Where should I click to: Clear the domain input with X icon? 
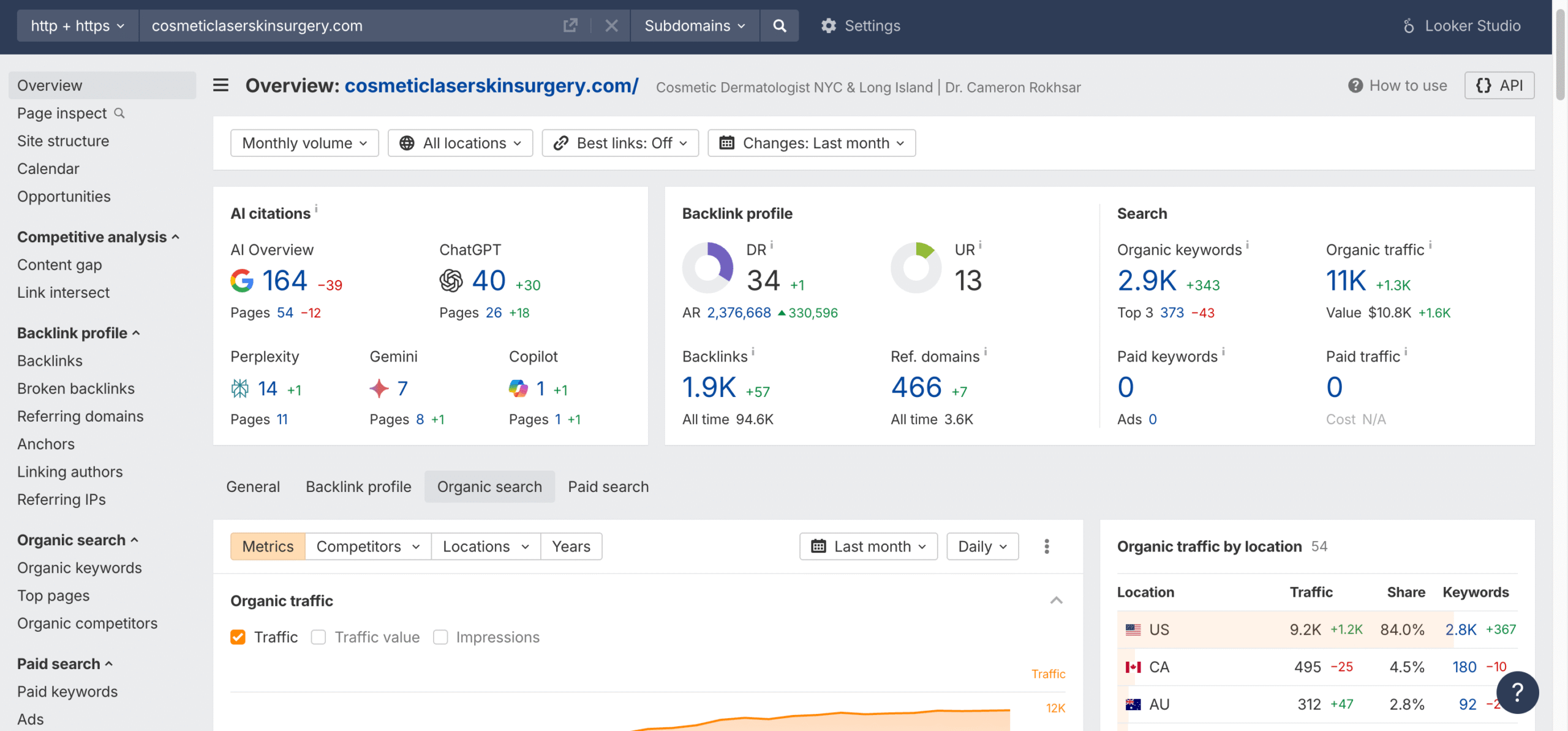[x=611, y=26]
